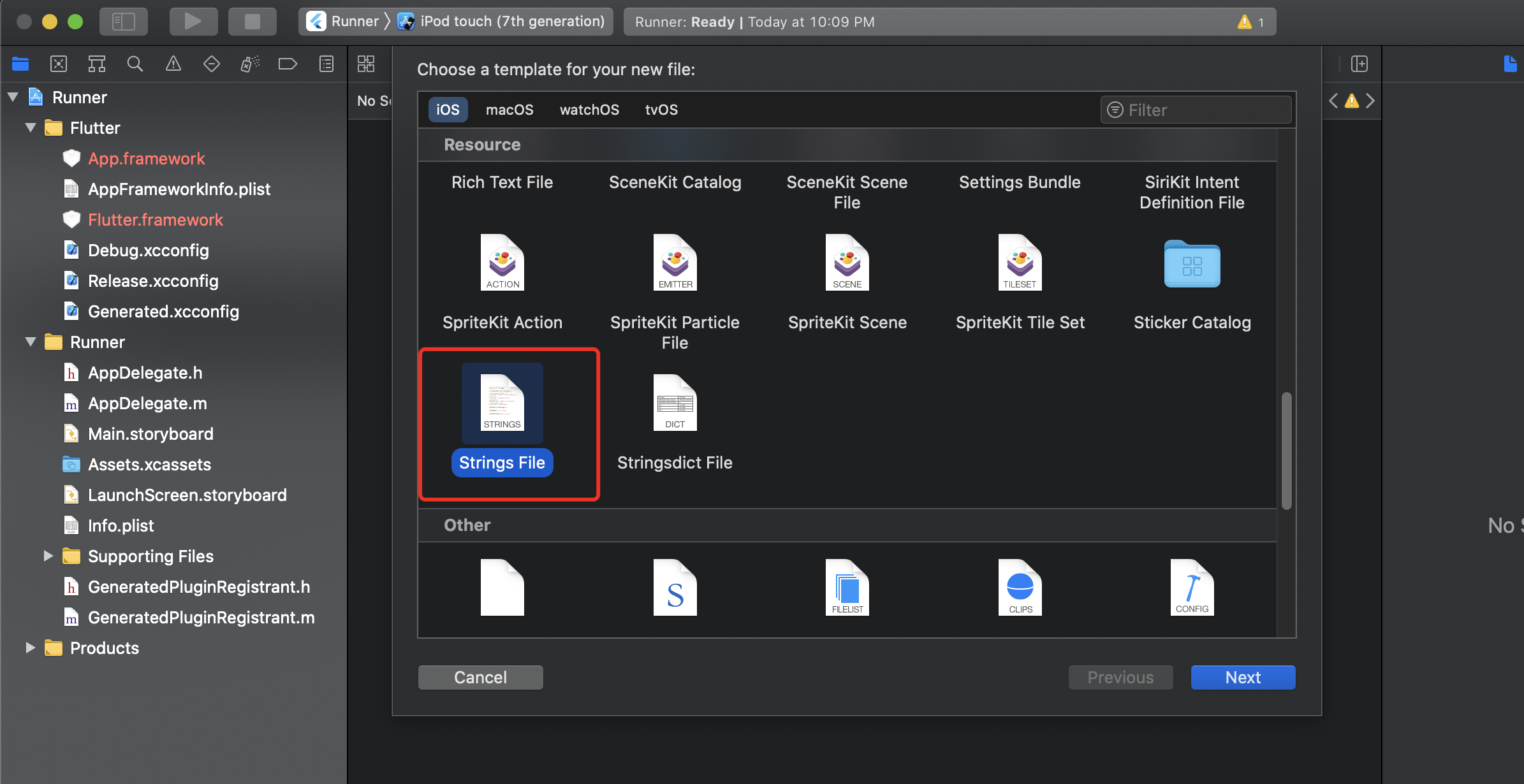Open the Find navigator magnifier
The image size is (1524, 784).
click(x=135, y=64)
